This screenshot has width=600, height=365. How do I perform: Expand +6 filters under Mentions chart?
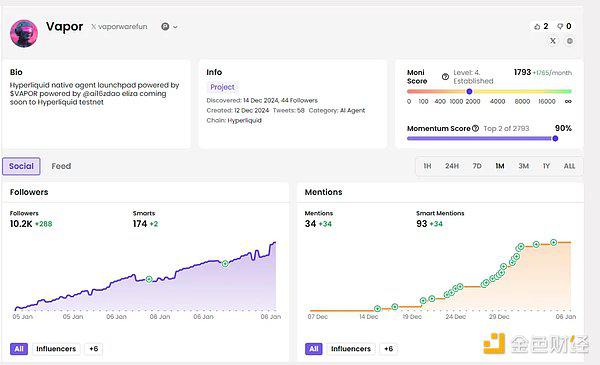pyautogui.click(x=388, y=349)
